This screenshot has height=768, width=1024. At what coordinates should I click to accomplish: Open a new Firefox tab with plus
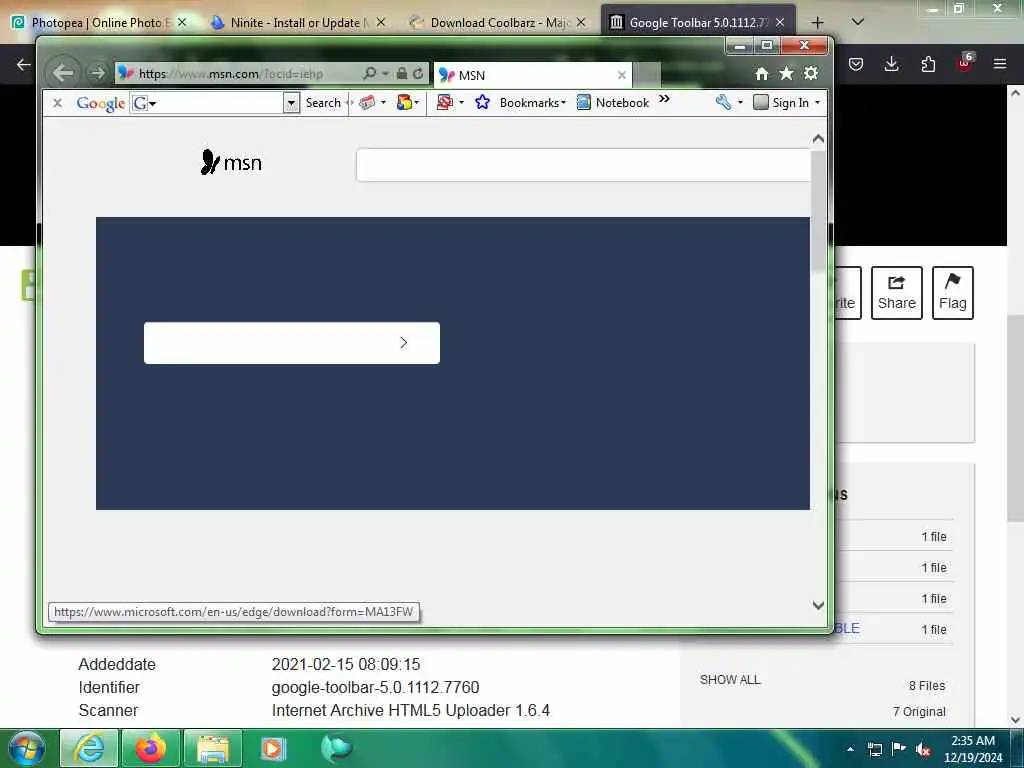(817, 22)
